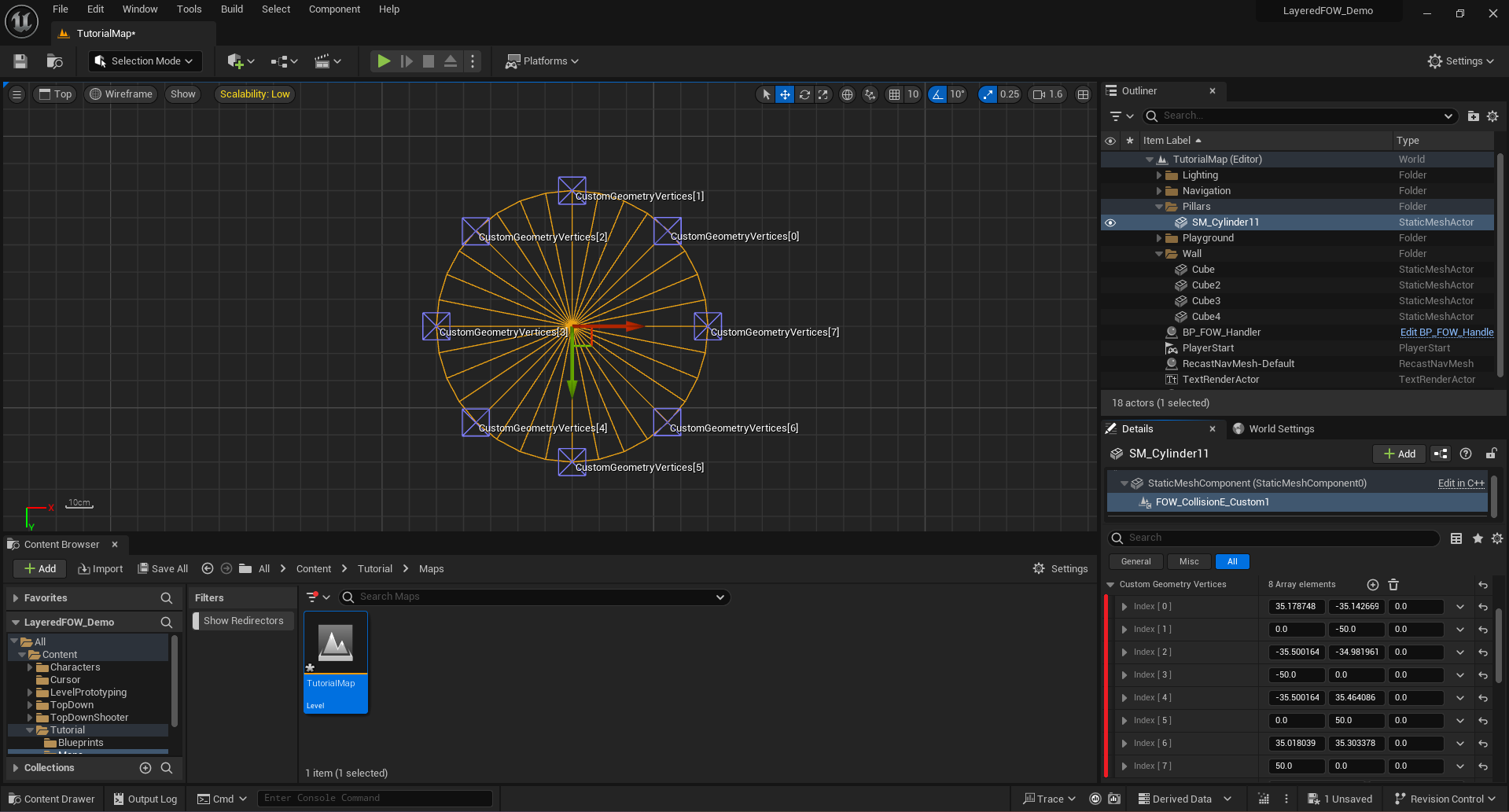
Task: Empty the Custom Geometry Vertices array with trash
Action: (x=1393, y=585)
